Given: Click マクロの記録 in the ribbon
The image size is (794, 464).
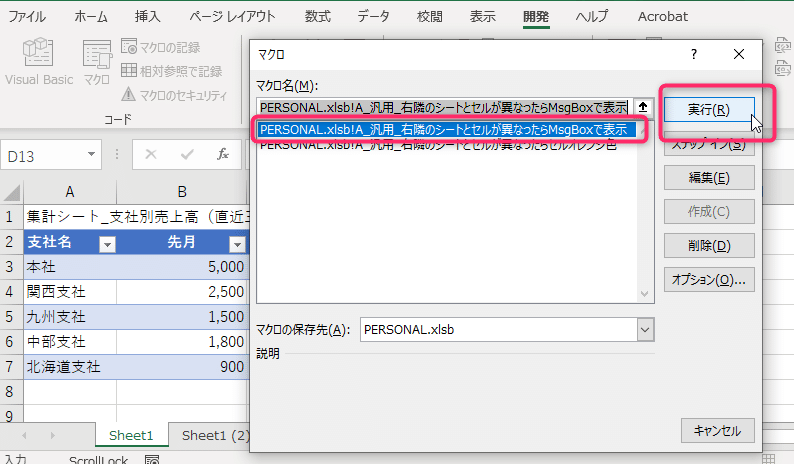Looking at the screenshot, I should (x=161, y=47).
